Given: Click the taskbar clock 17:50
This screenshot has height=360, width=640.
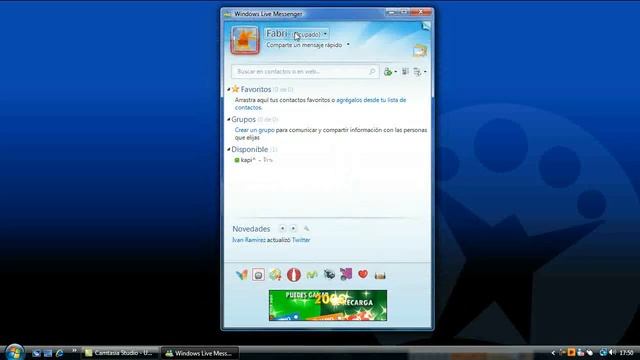Looking at the screenshot, I should click(626, 353).
